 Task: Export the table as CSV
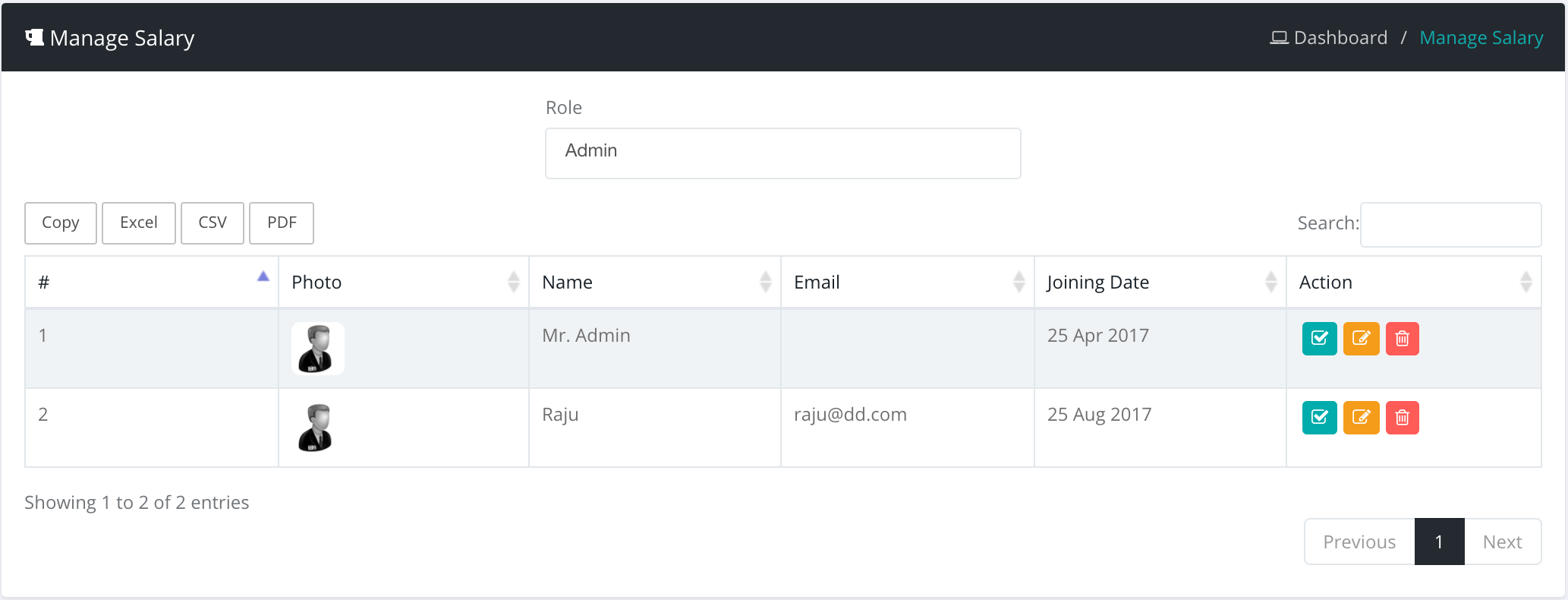tap(213, 223)
